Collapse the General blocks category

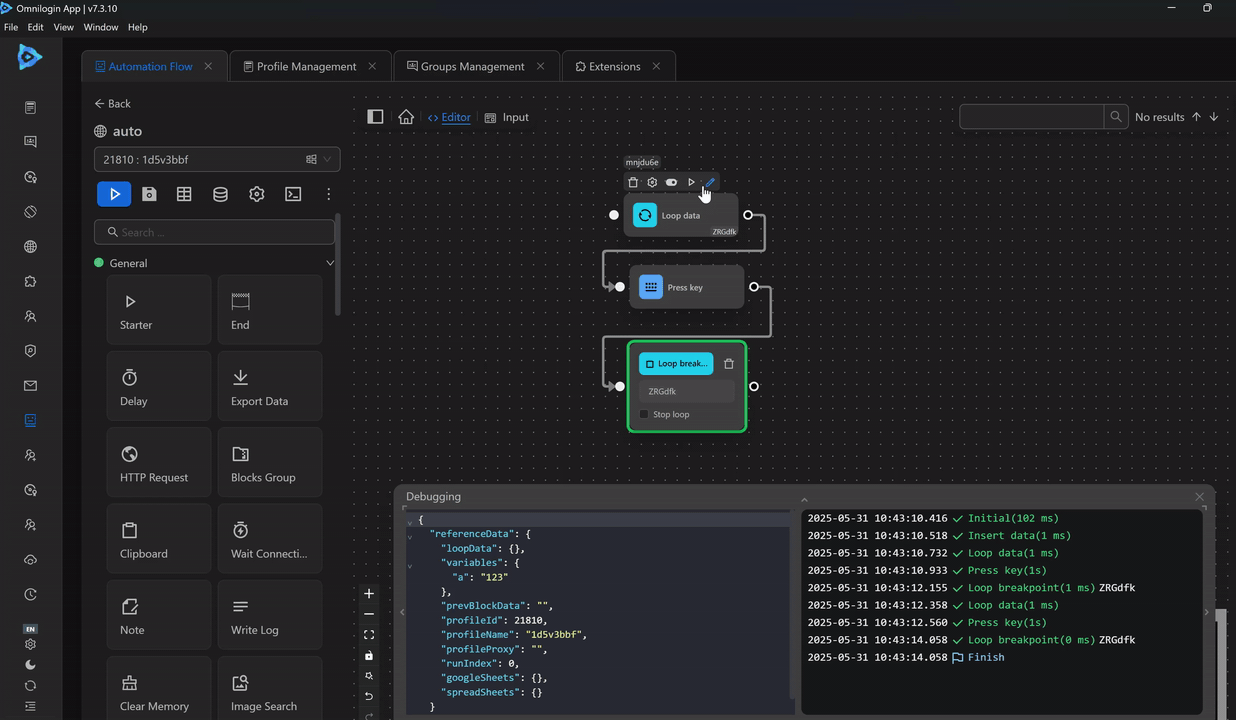330,263
